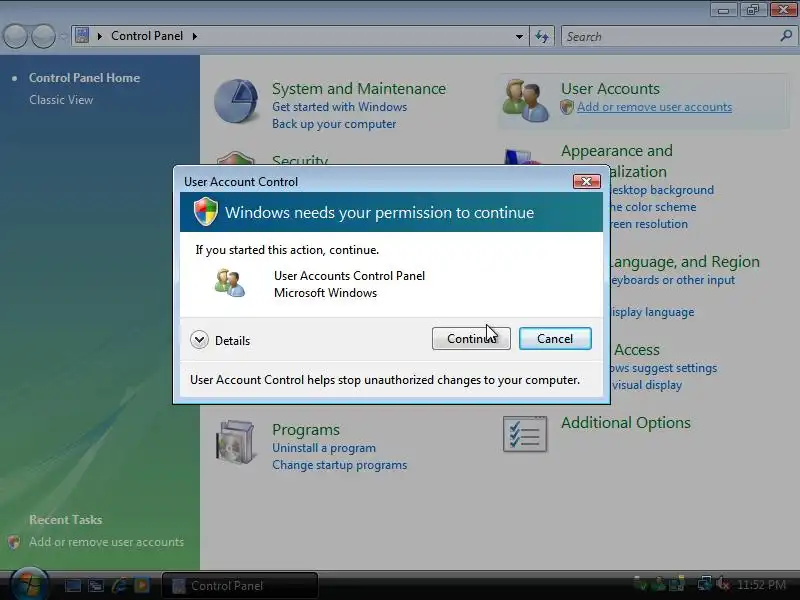Expand the root arrow before Control Panel
800x600 pixels.
tap(99, 36)
